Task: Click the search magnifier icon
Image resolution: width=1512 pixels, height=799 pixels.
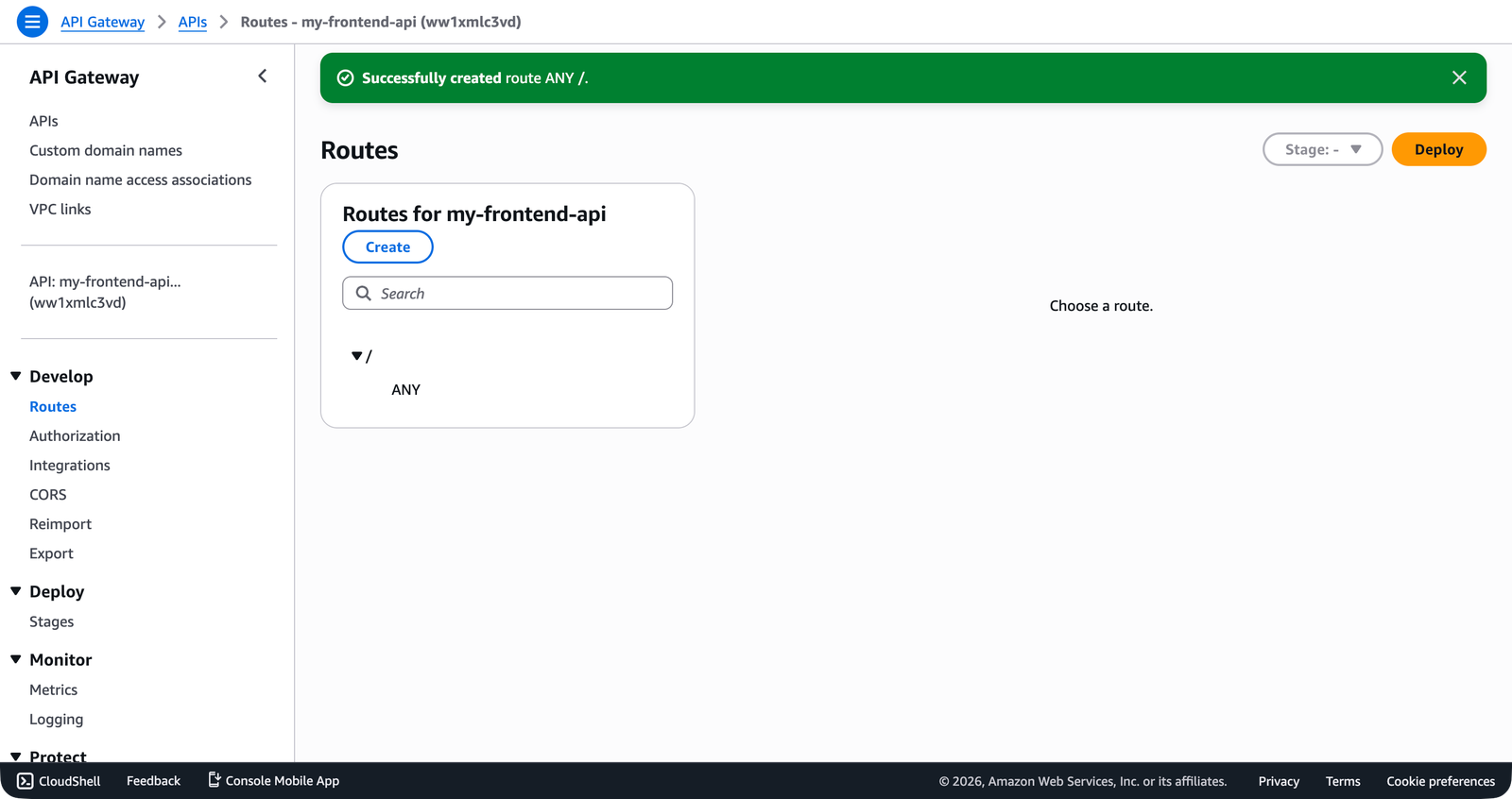Action: coord(363,293)
